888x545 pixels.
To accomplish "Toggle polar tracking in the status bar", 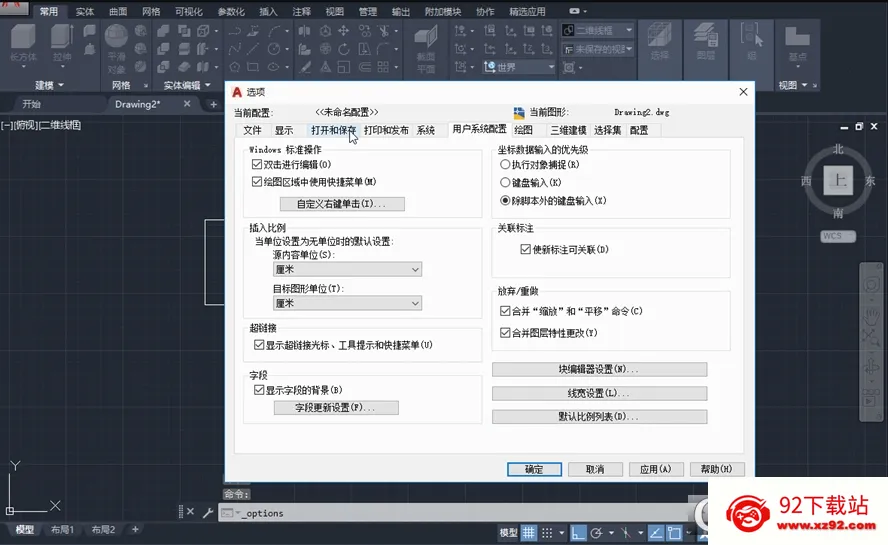I will pyautogui.click(x=596, y=533).
